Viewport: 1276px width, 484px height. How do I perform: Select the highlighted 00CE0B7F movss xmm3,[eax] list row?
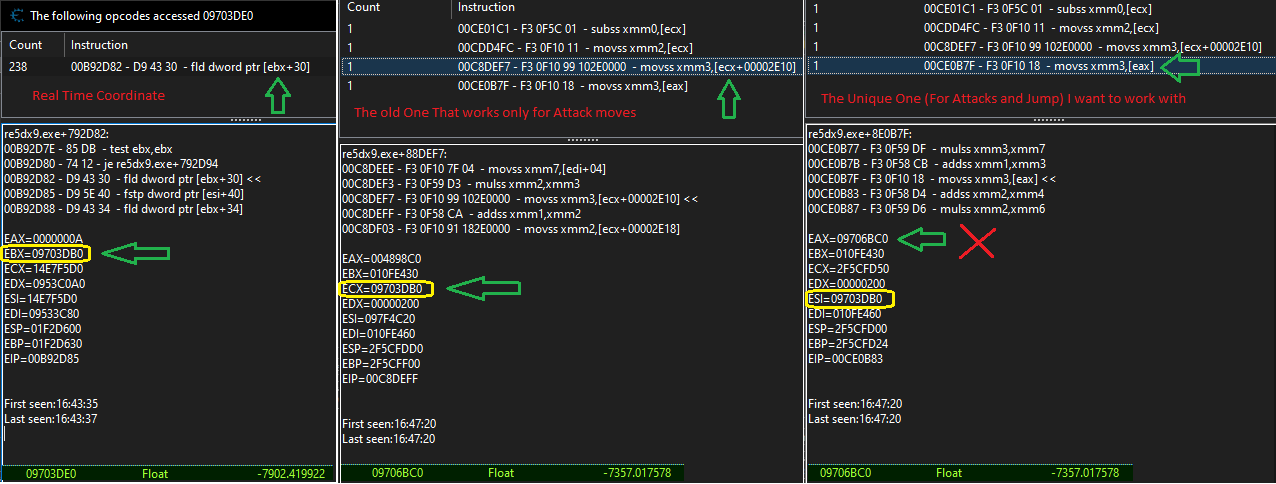click(x=1040, y=66)
